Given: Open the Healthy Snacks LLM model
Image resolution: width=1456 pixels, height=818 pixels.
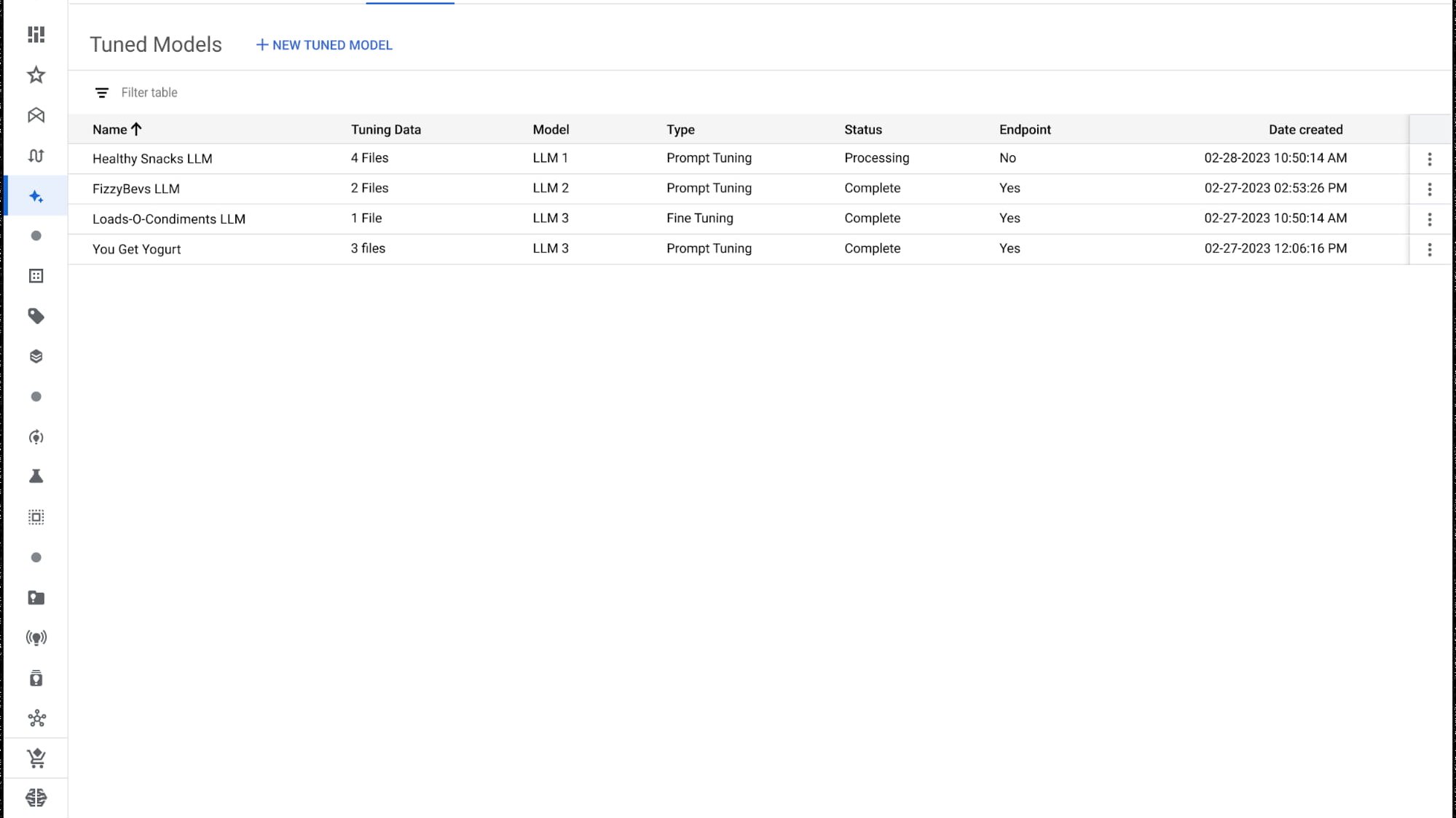Looking at the screenshot, I should point(152,159).
